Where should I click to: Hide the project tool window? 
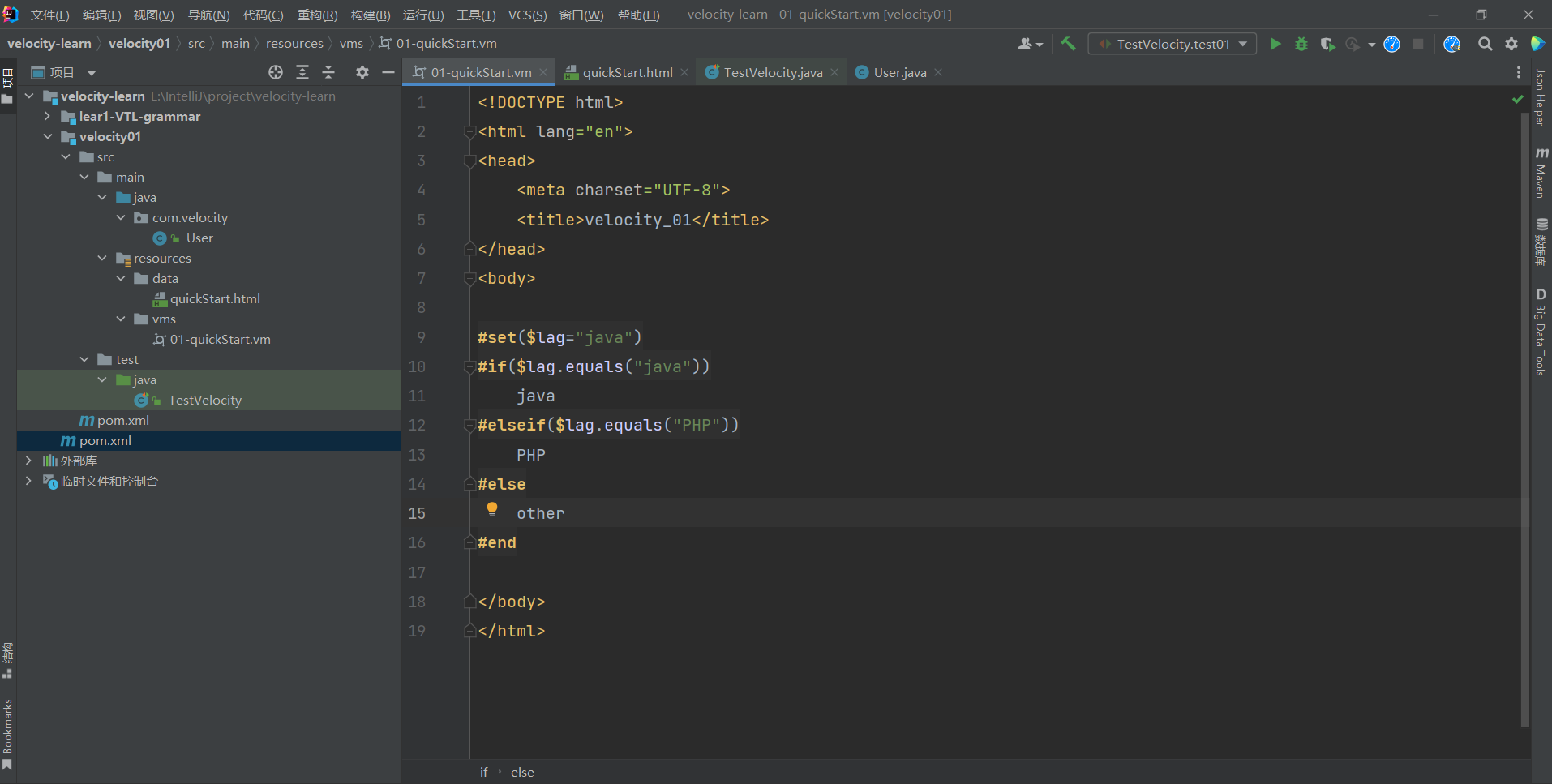pos(388,72)
